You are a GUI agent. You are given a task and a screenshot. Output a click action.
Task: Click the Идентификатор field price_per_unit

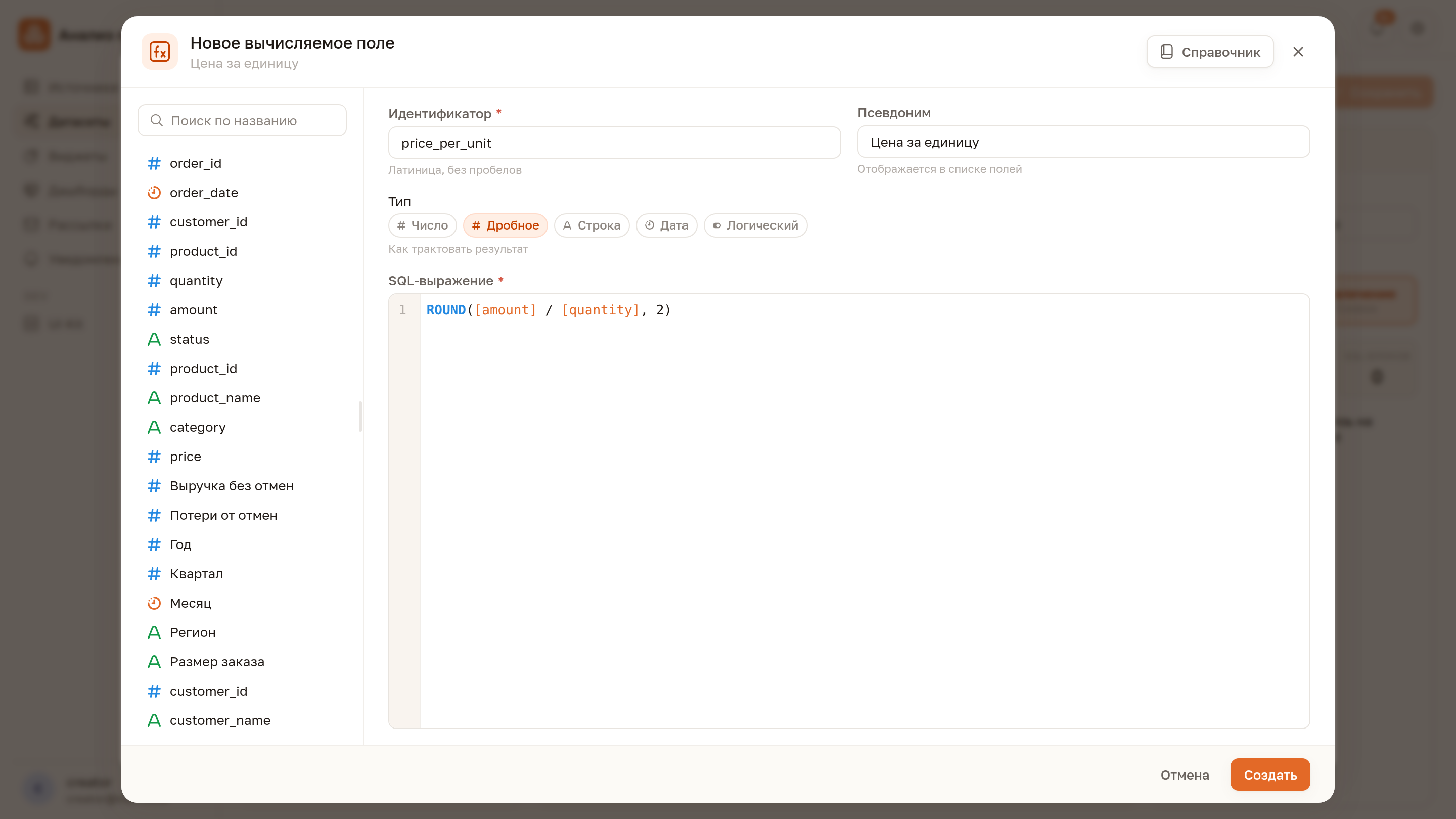614,143
